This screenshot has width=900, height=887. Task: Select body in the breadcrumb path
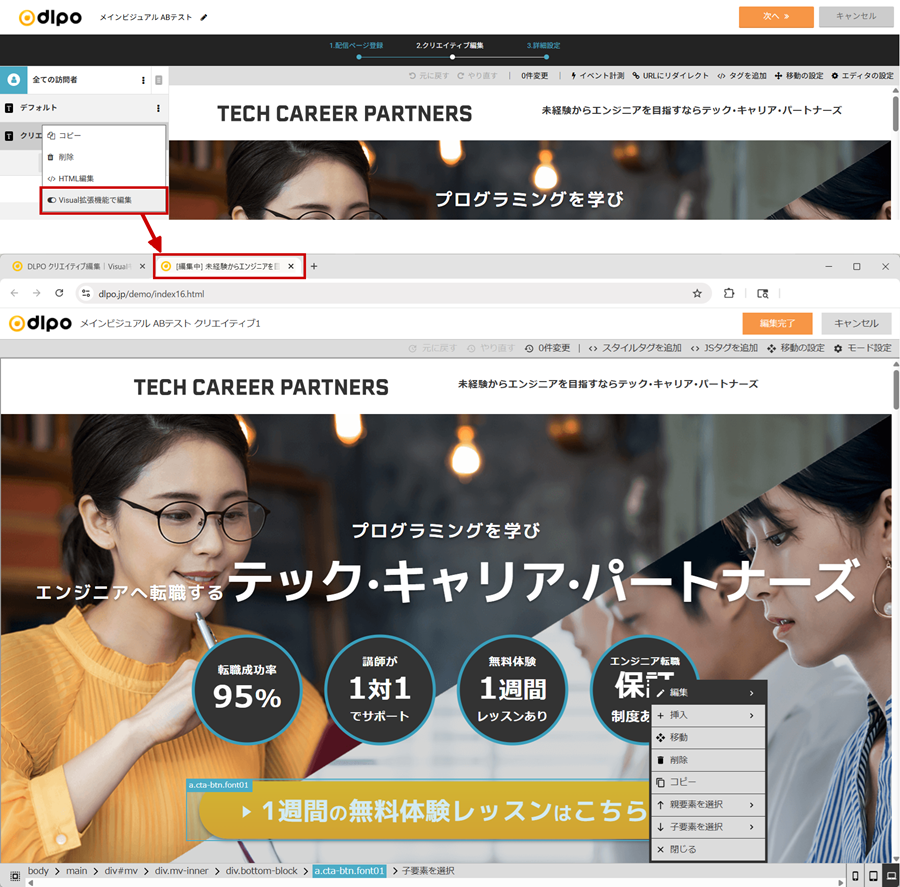(x=38, y=871)
